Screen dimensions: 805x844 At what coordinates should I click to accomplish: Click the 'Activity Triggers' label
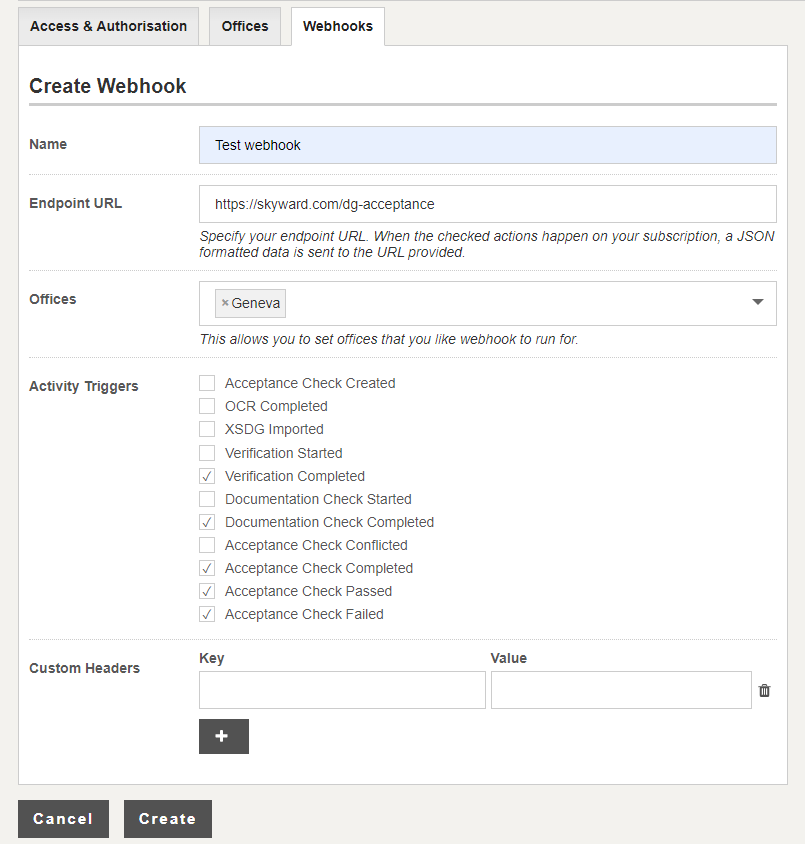tap(83, 386)
